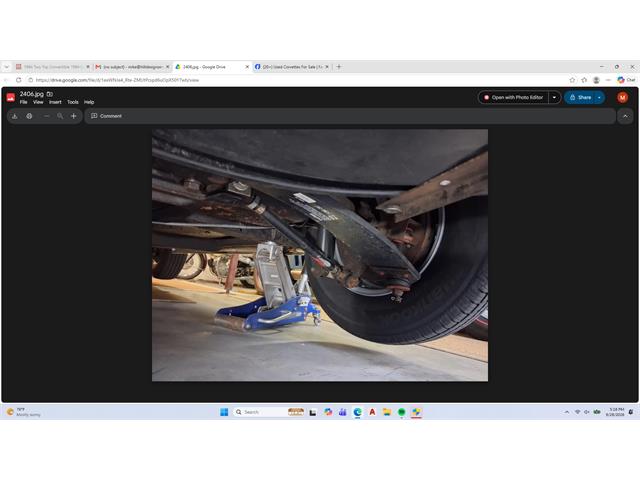640x480 pixels.
Task: Open Microsoft Edge from the taskbar
Action: [x=358, y=412]
